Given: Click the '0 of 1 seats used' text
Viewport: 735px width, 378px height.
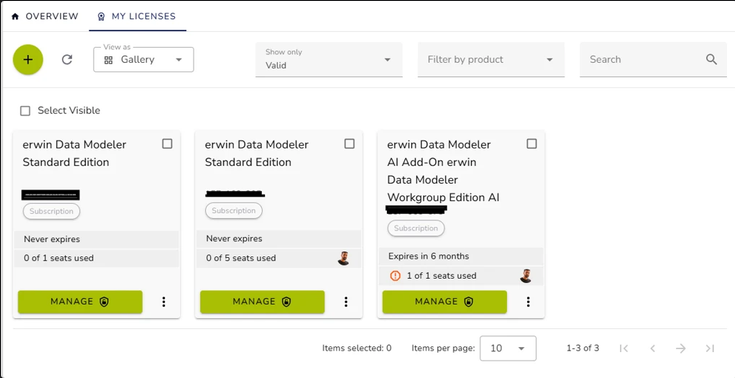Looking at the screenshot, I should click(59, 258).
